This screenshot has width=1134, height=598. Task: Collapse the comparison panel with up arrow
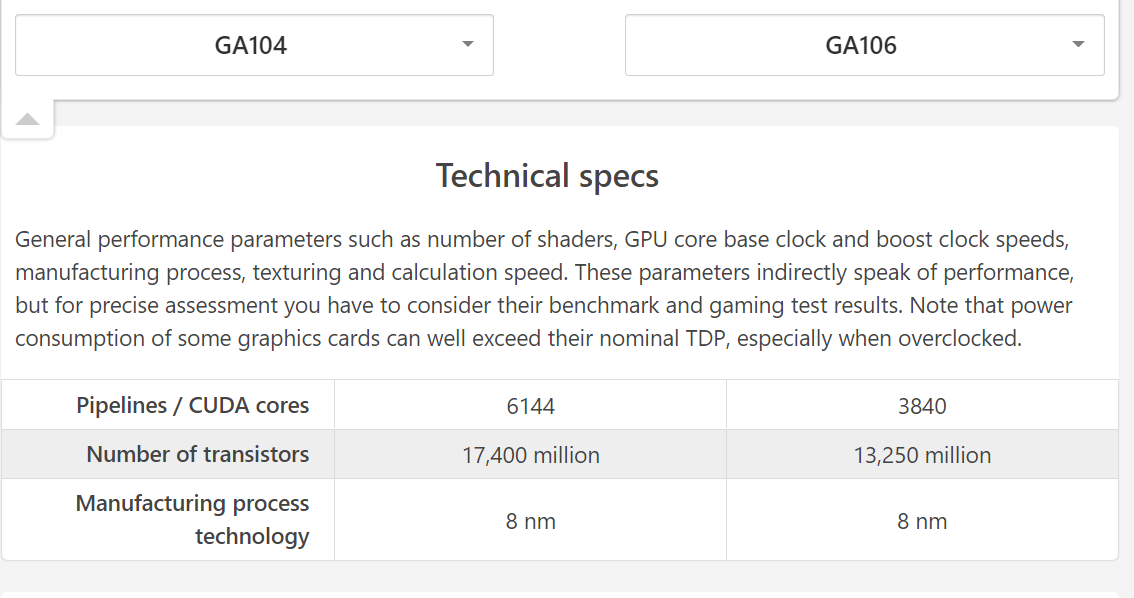coord(27,119)
